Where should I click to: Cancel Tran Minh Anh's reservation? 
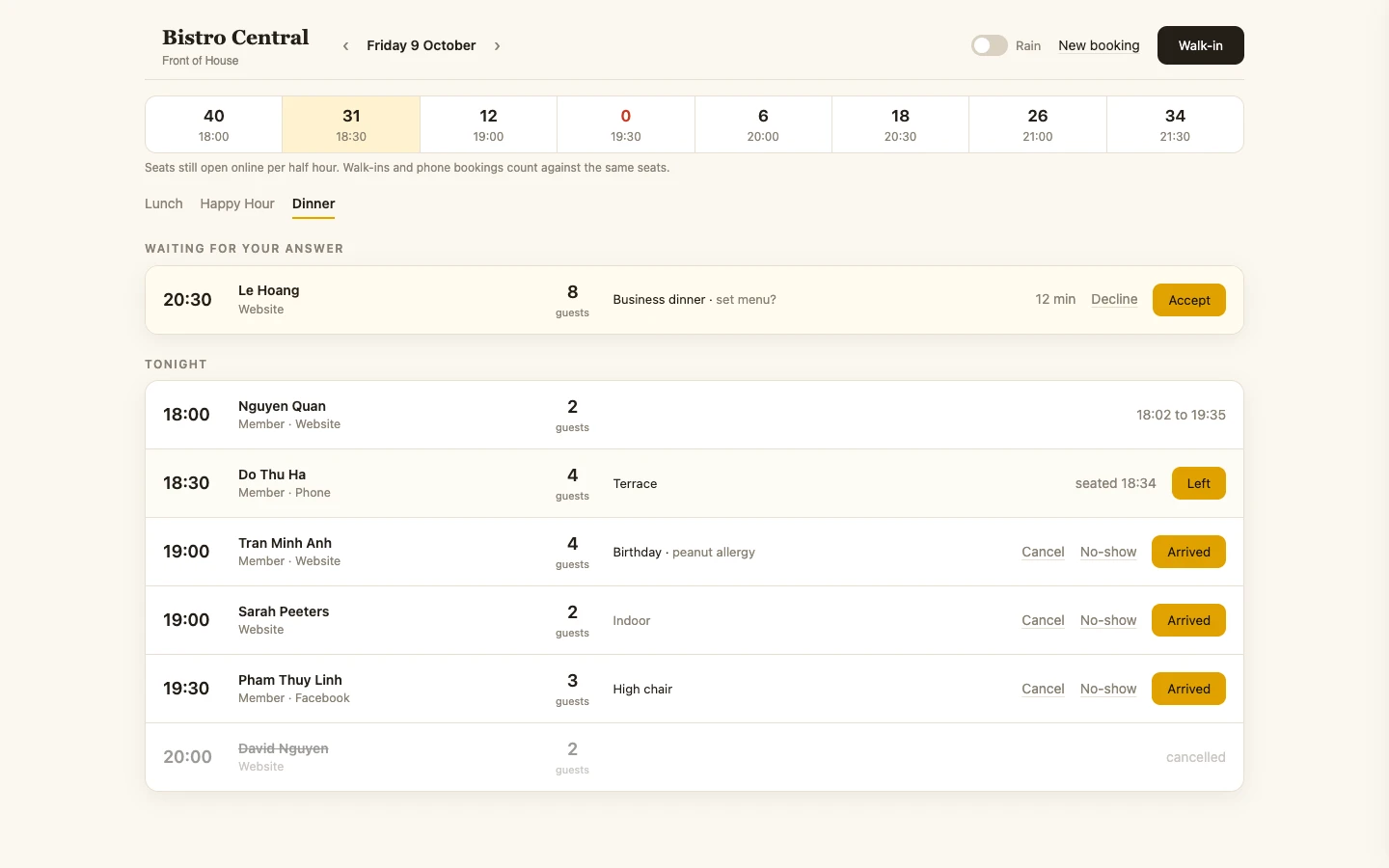pyautogui.click(x=1043, y=552)
